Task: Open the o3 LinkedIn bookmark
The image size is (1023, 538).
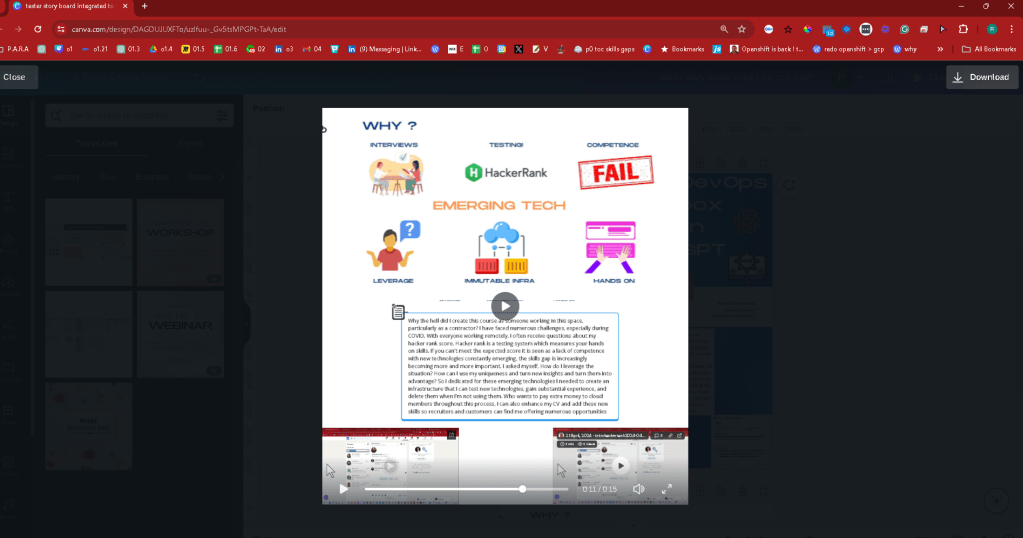Action: pos(284,49)
